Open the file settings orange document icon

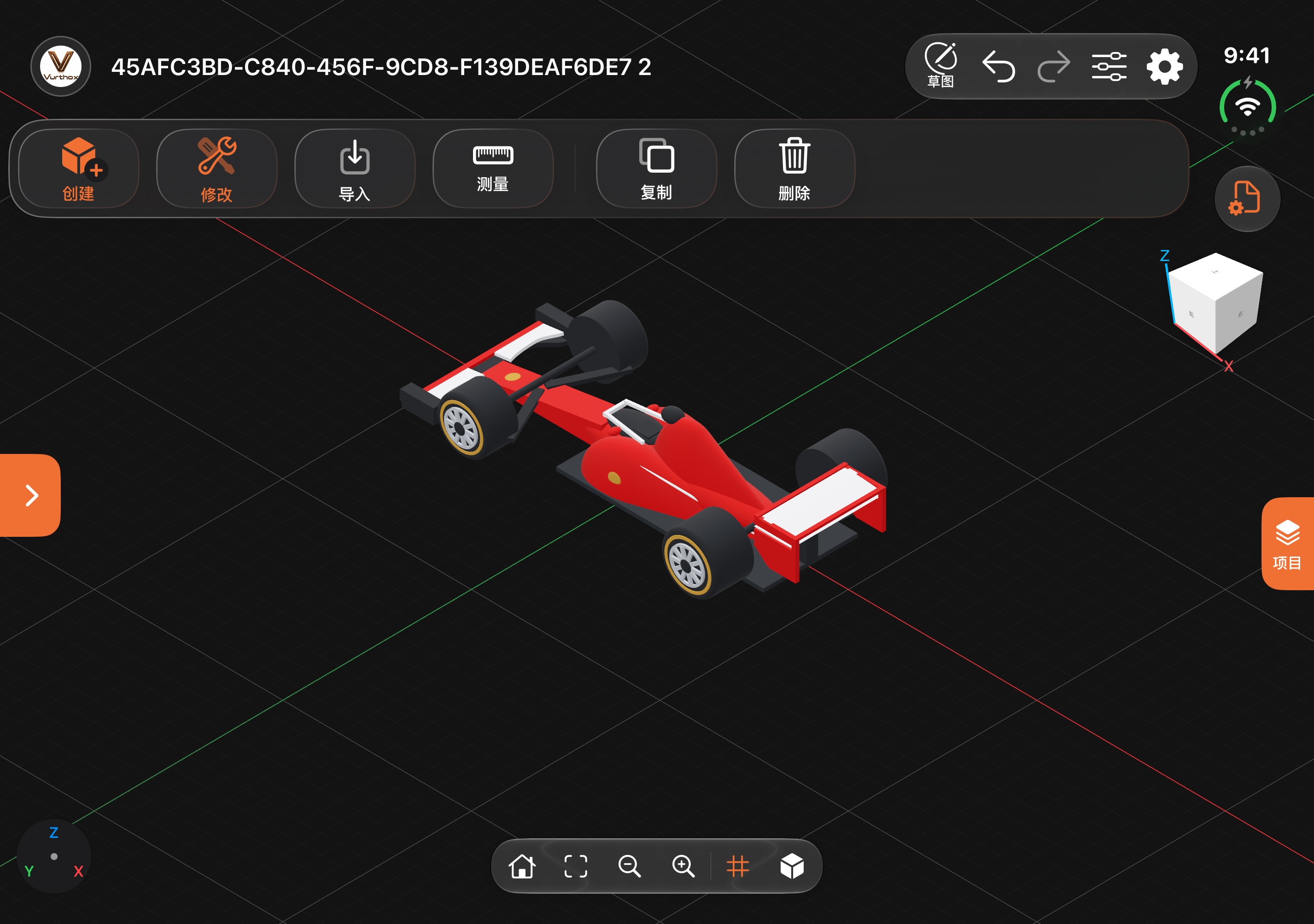tap(1247, 198)
